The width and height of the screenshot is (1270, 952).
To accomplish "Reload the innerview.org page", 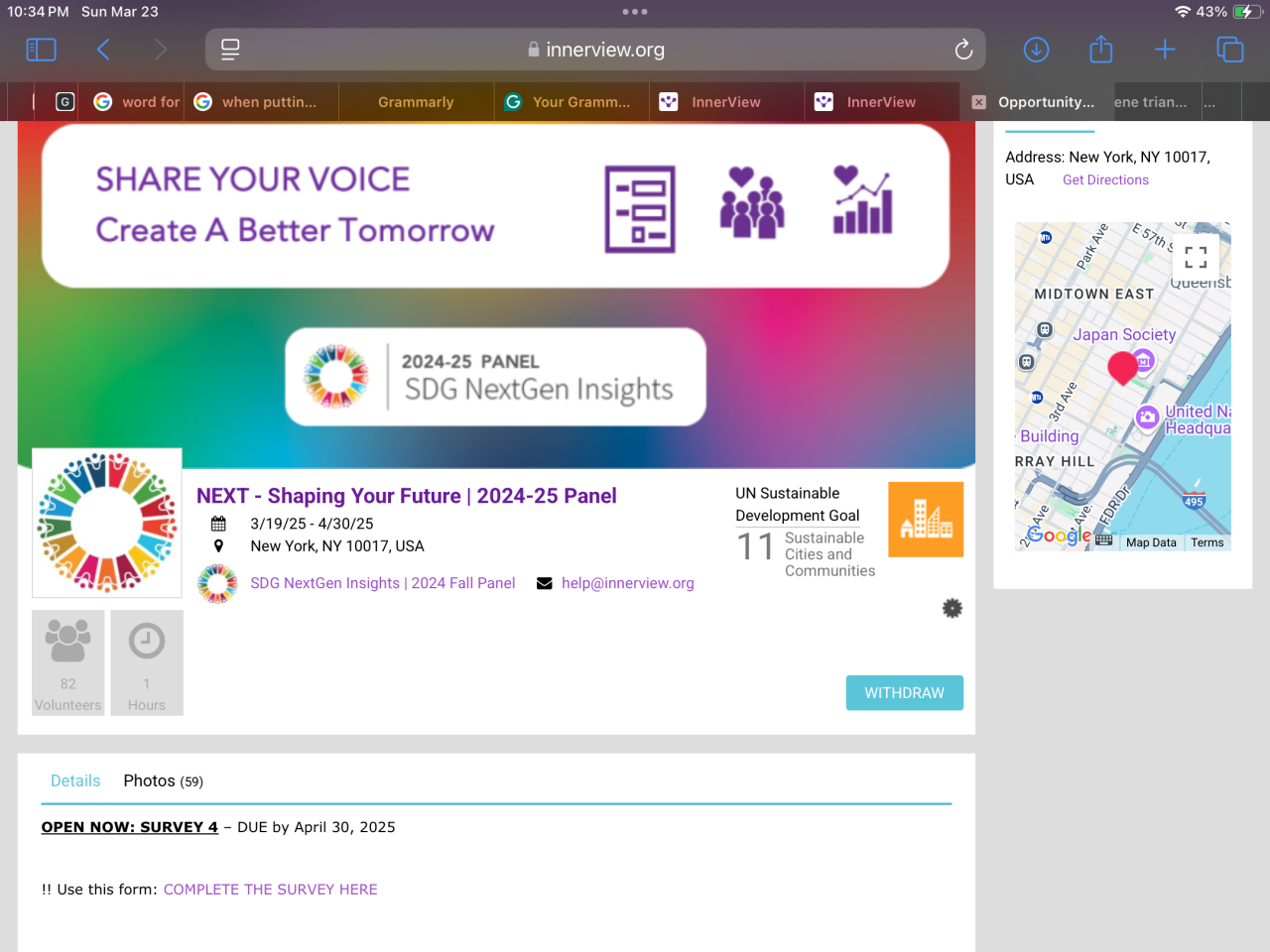I will click(963, 50).
